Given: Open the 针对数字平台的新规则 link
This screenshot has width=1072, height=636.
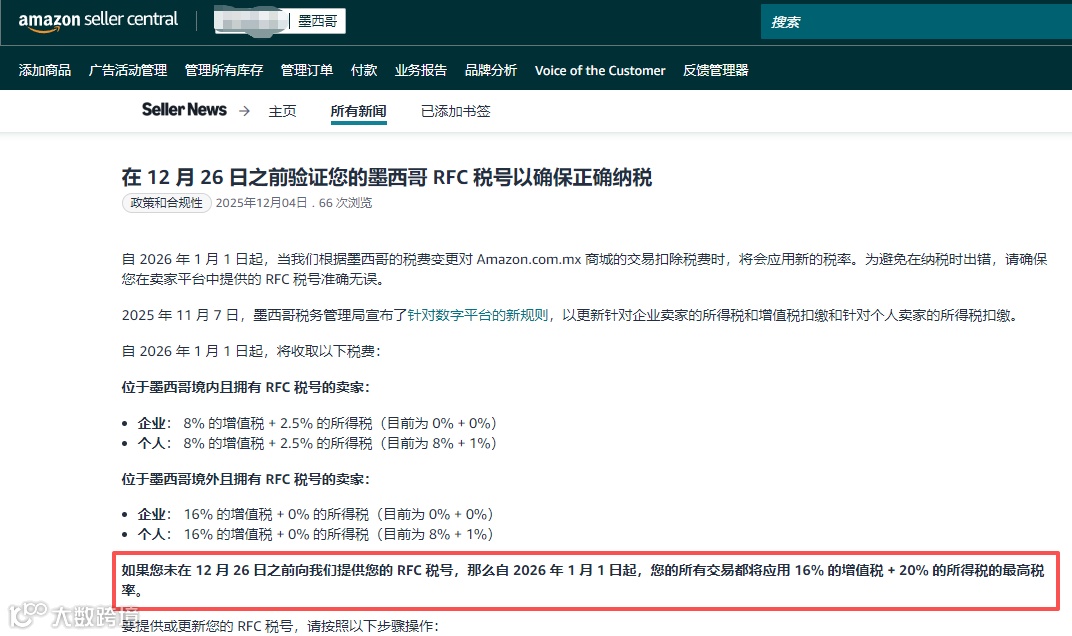Looking at the screenshot, I should (x=478, y=315).
